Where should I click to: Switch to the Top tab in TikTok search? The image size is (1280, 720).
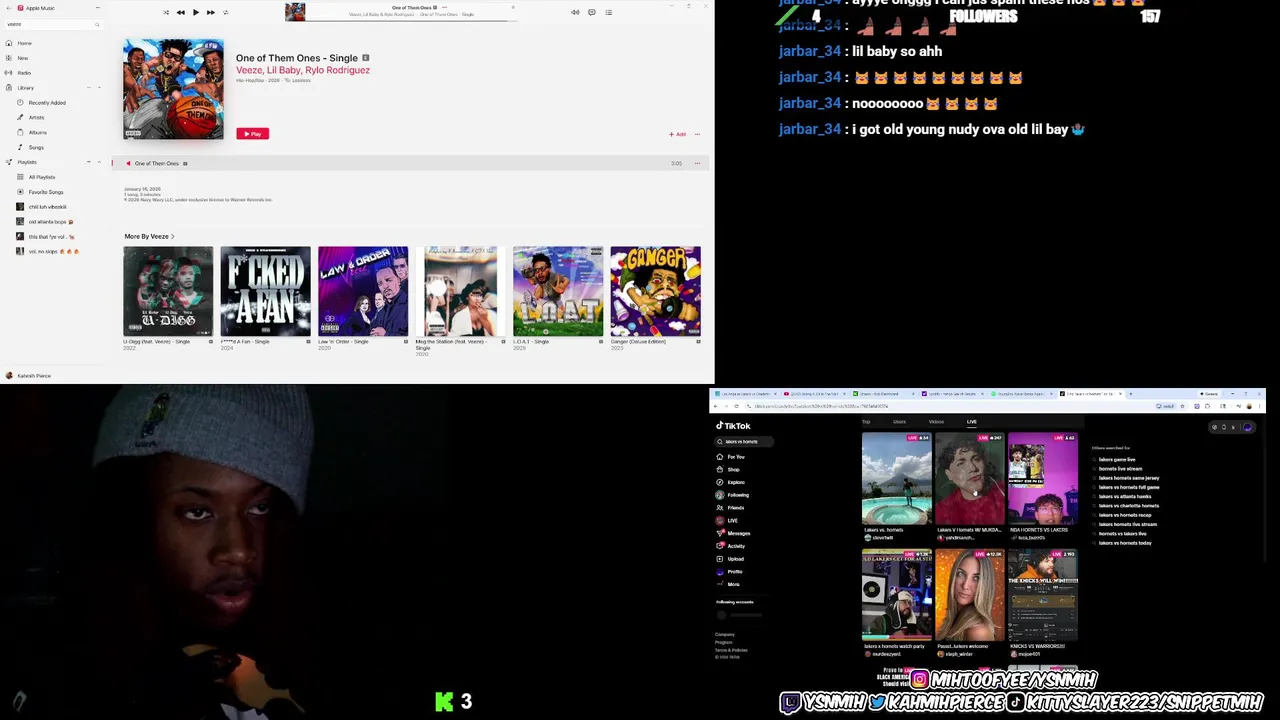click(x=866, y=422)
